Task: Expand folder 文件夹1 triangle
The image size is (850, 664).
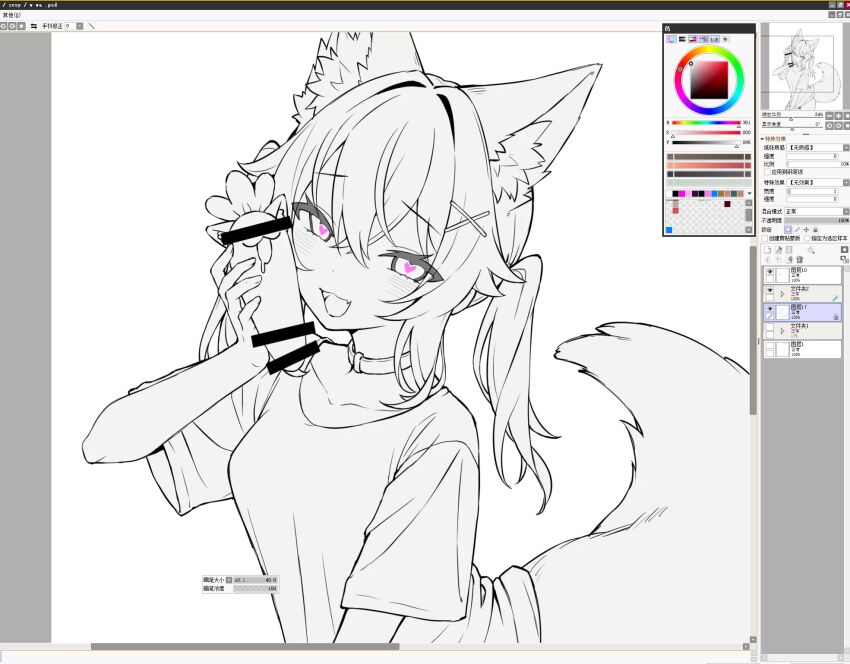Action: point(782,331)
